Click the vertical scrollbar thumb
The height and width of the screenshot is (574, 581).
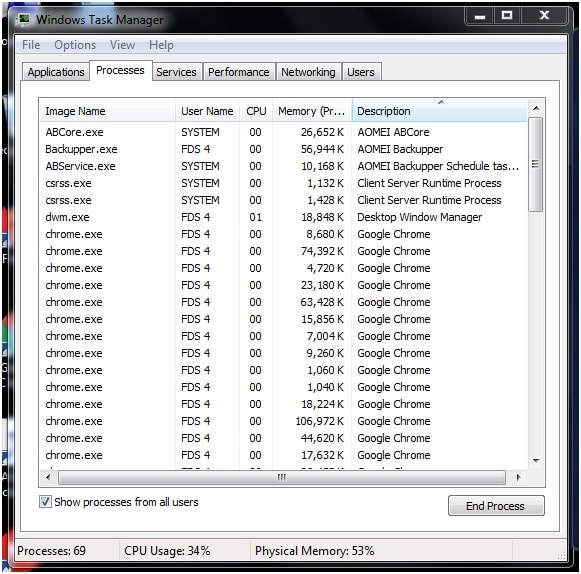pos(535,164)
